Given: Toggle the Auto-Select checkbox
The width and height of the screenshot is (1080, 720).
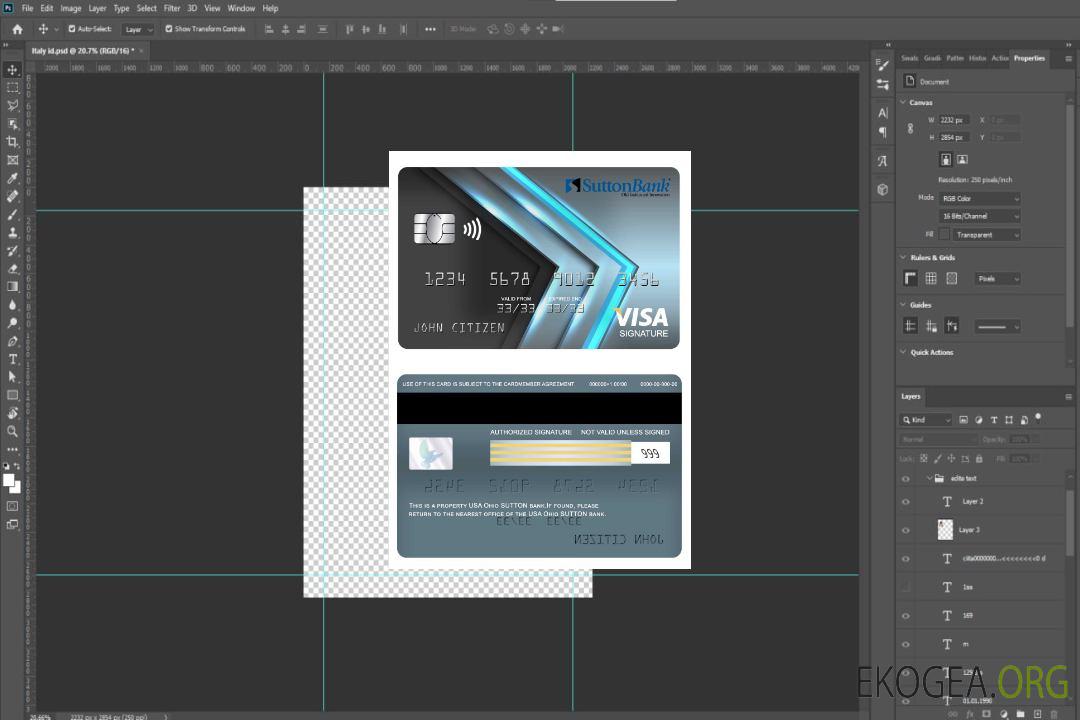Looking at the screenshot, I should 72,29.
